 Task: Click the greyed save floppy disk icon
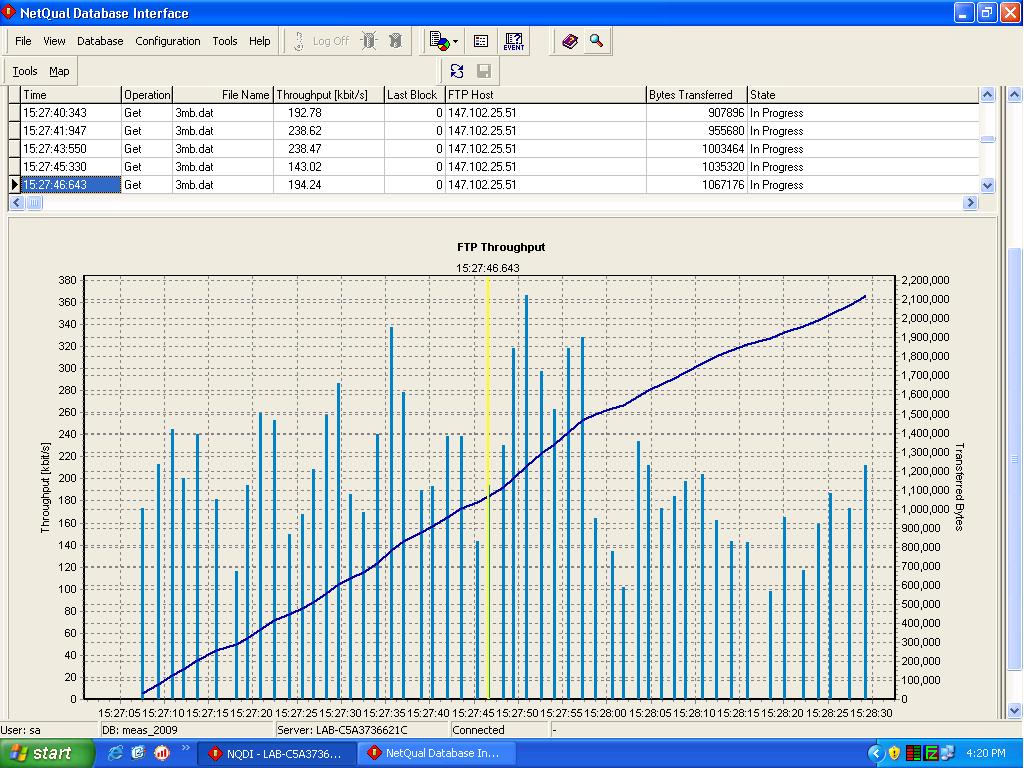pyautogui.click(x=484, y=71)
